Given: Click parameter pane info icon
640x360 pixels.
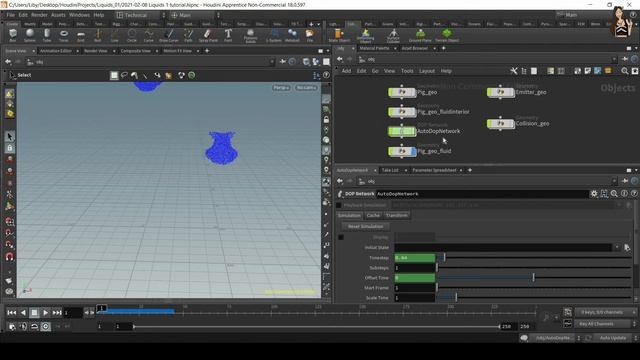Looking at the screenshot, I should (x=624, y=194).
